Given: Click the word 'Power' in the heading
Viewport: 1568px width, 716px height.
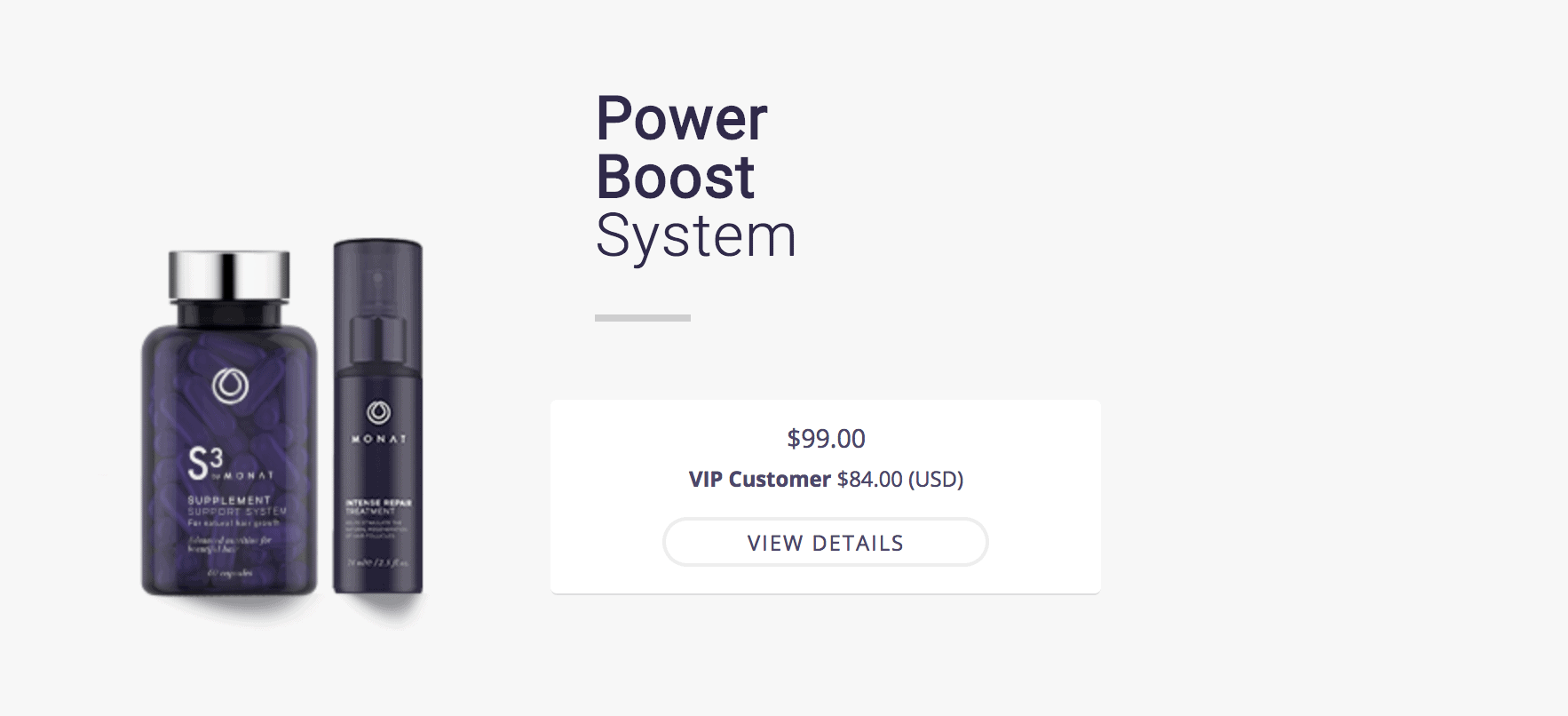Looking at the screenshot, I should click(681, 118).
